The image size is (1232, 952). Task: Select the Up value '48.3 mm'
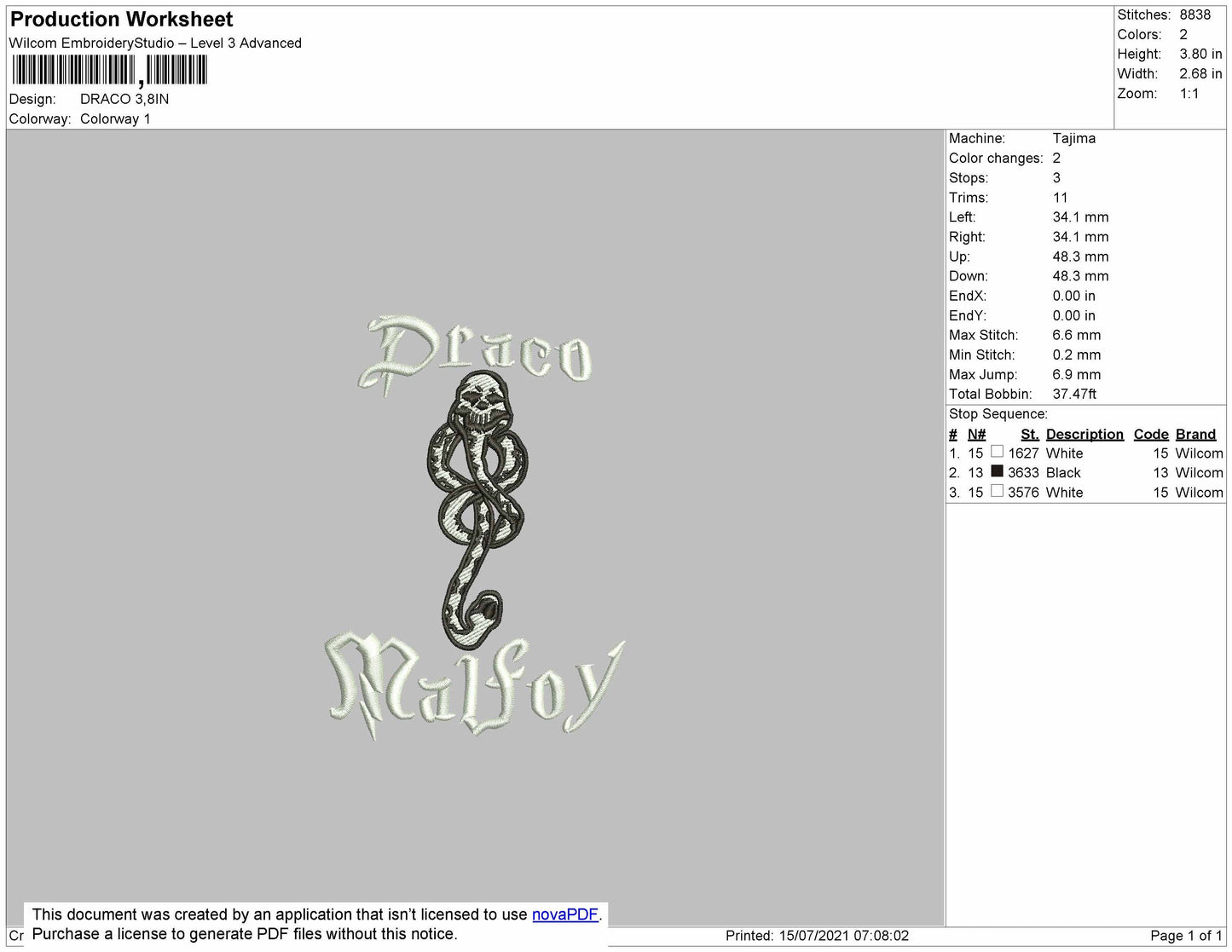[1081, 257]
